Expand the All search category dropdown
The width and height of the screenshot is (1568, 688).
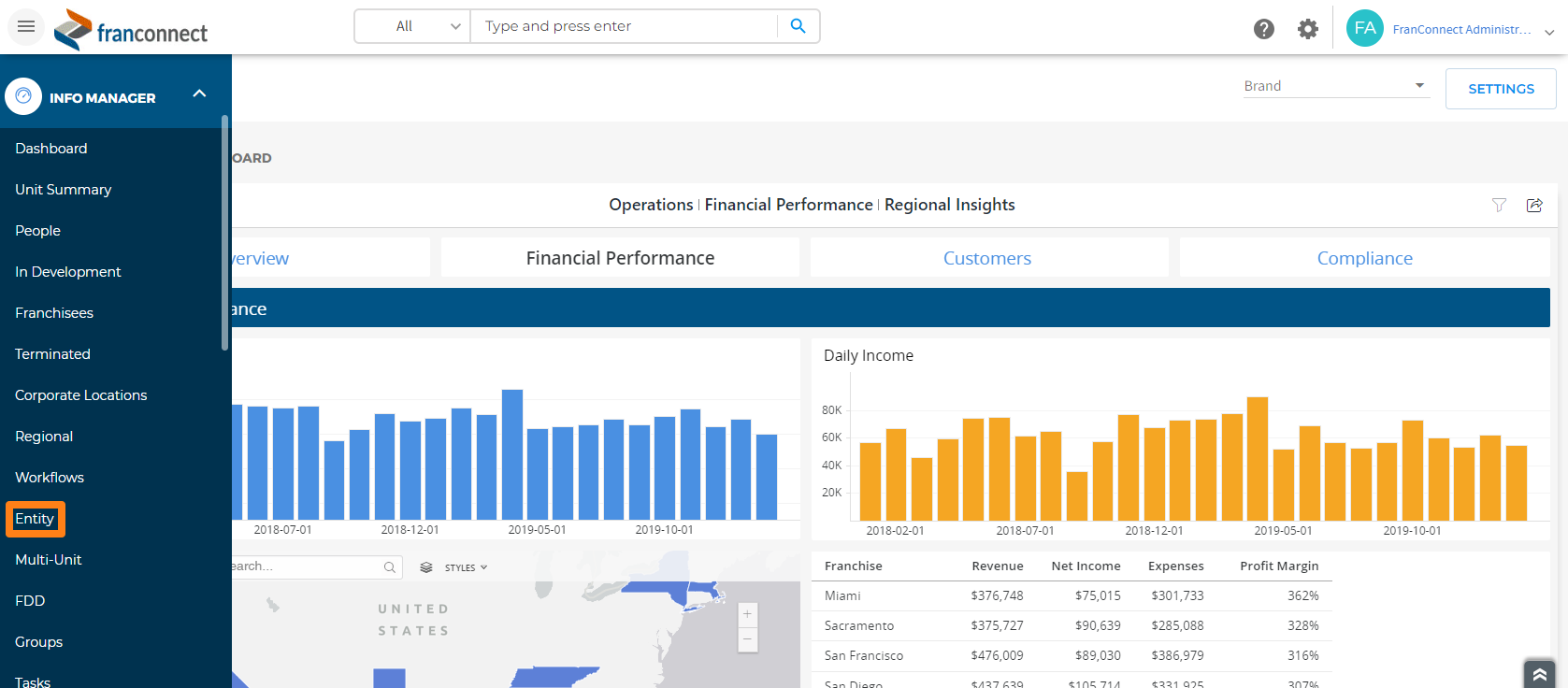click(x=412, y=26)
